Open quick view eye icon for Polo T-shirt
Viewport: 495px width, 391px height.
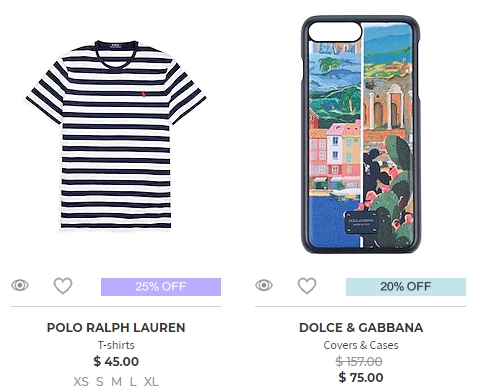pos(20,285)
